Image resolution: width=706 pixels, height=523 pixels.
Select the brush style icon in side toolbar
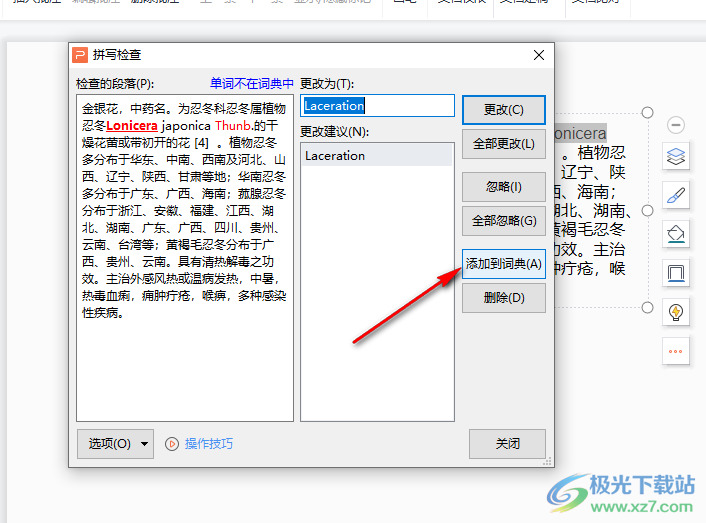tap(675, 195)
